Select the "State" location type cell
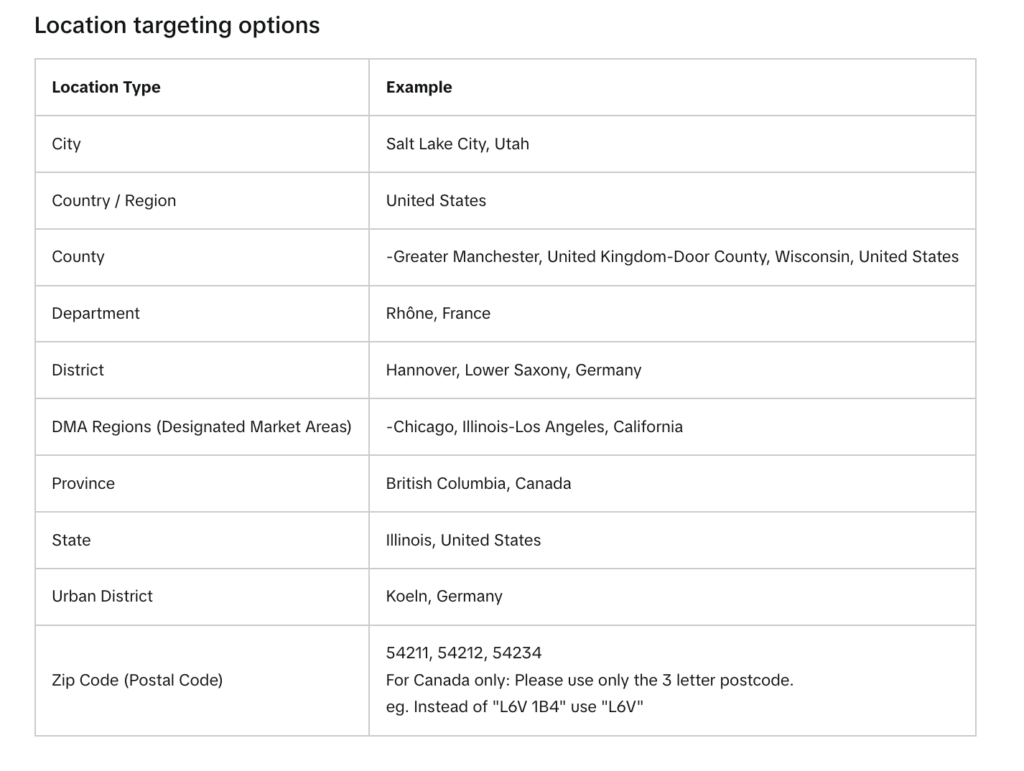The width and height of the screenshot is (1024, 771). (71, 540)
